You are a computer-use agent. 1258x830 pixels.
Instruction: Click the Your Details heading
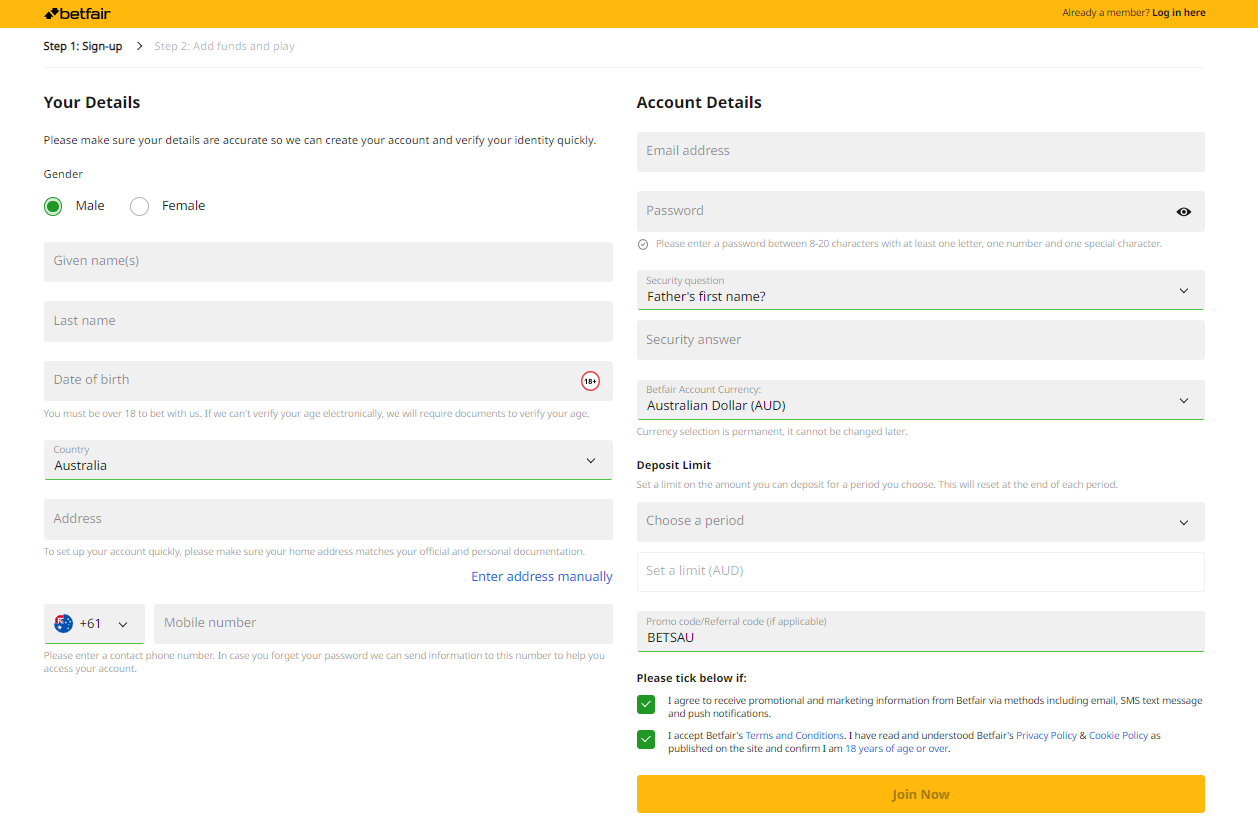tap(92, 102)
